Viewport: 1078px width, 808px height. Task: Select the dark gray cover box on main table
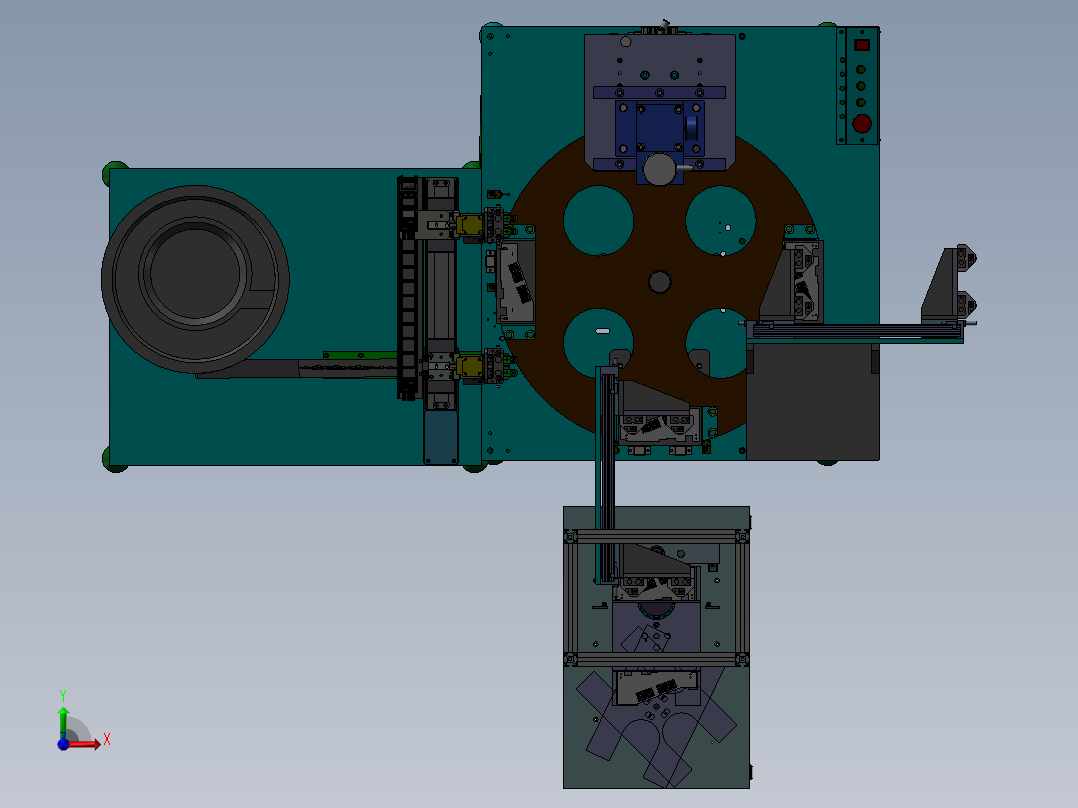(813, 401)
